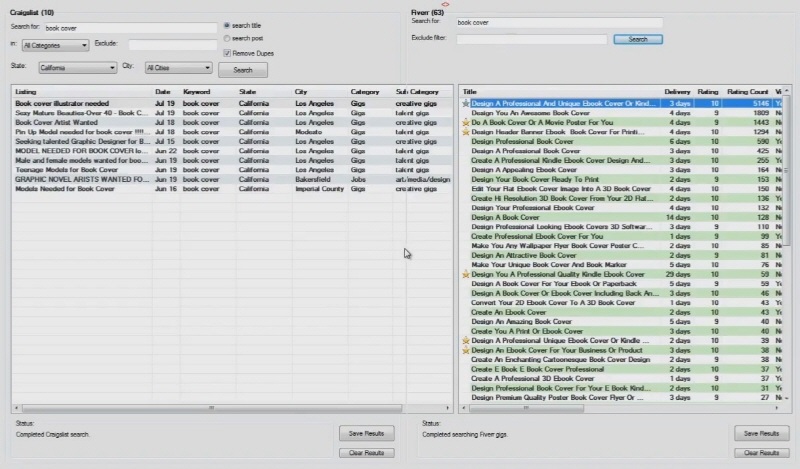Click left arrow of Craigslist horizontal scrollbar
Image resolution: width=800 pixels, height=469 pixels.
pyautogui.click(x=17, y=408)
